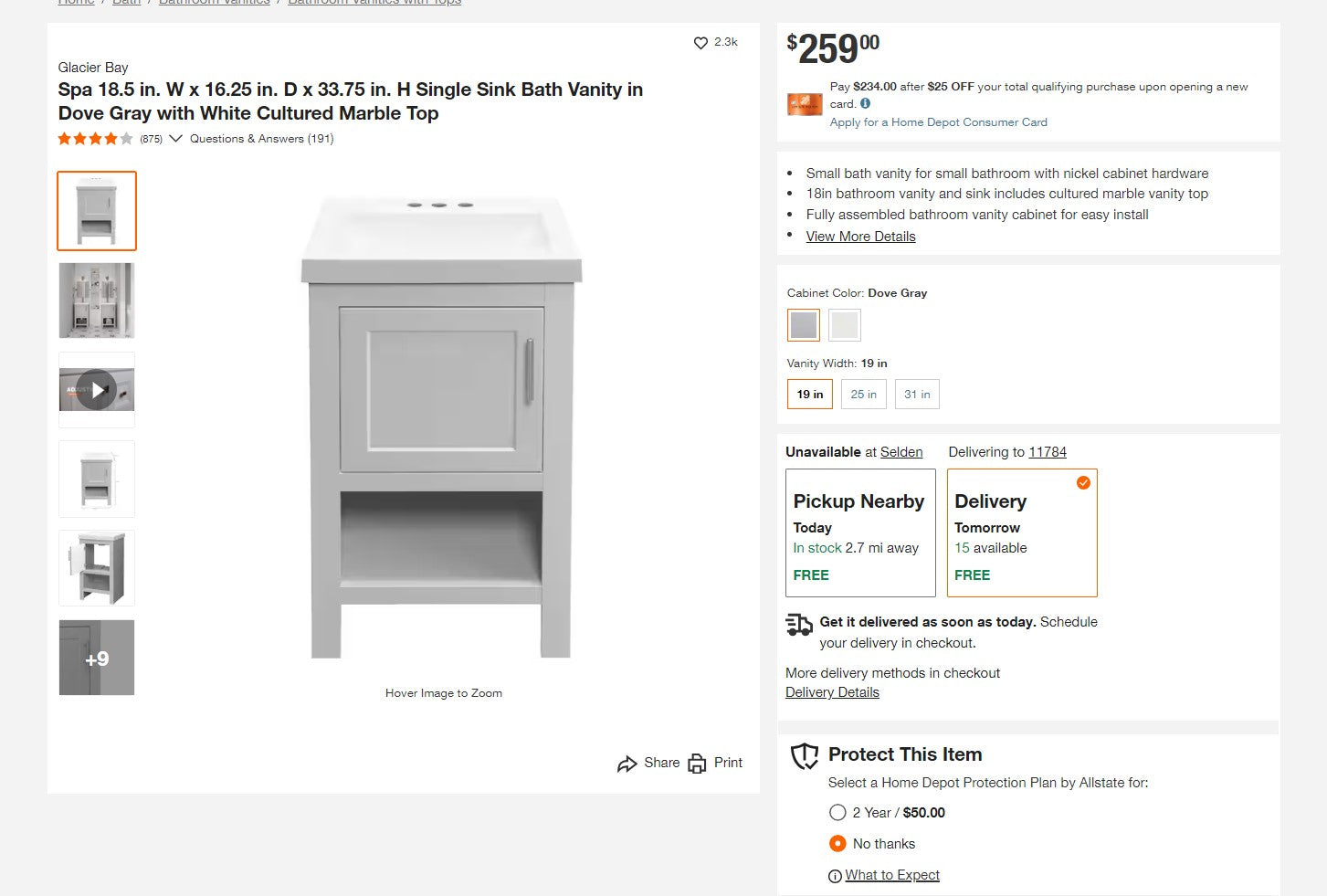
Task: Click the What to Expect info icon
Action: (x=835, y=876)
